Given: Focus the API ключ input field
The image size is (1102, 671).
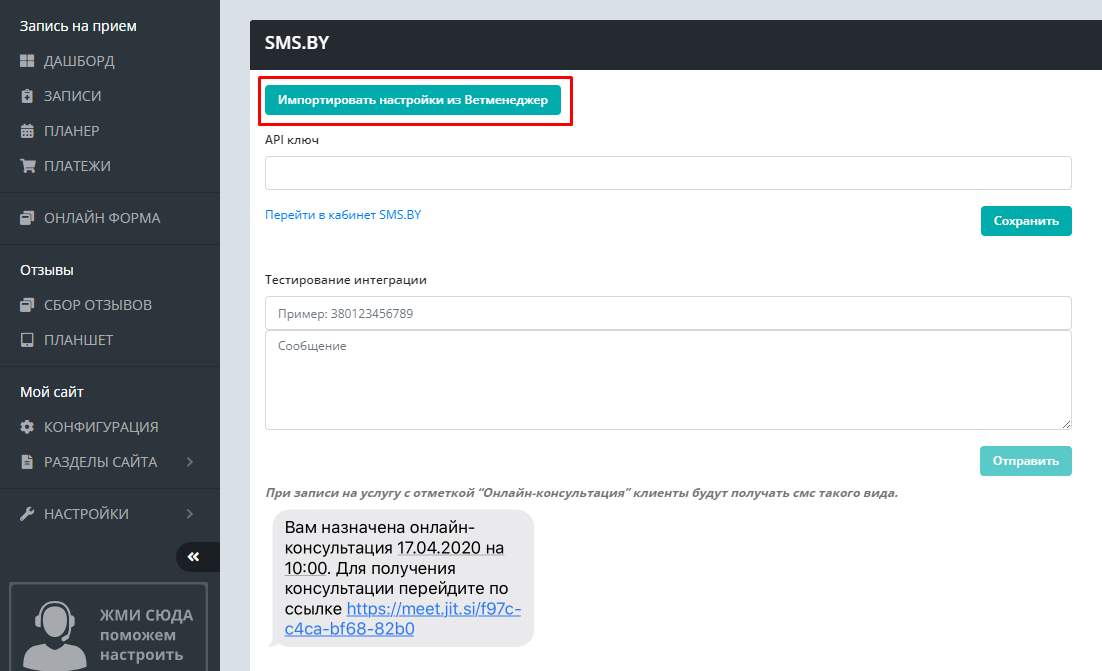Looking at the screenshot, I should (668, 173).
